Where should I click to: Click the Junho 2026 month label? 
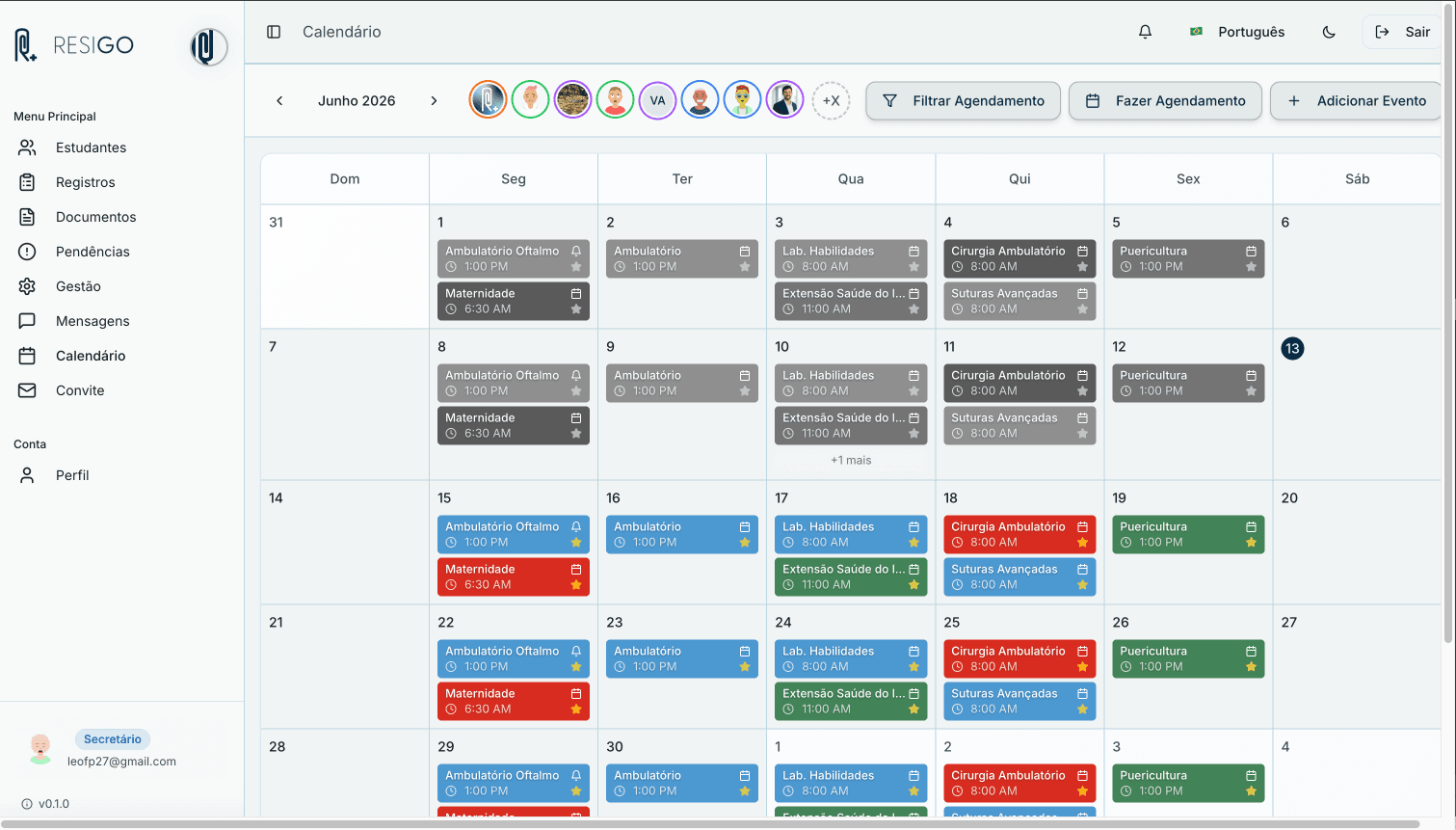pos(357,100)
